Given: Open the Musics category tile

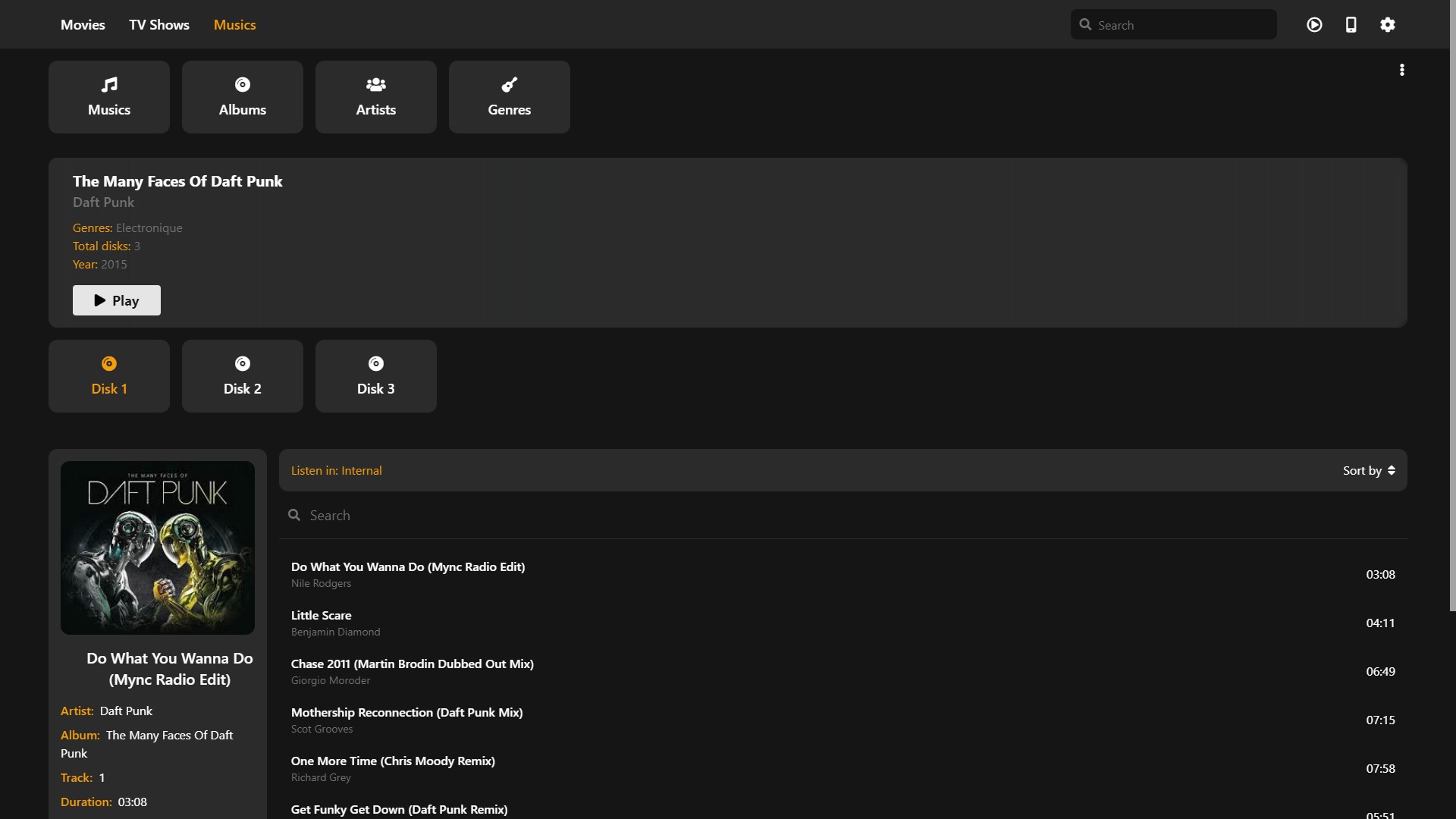Looking at the screenshot, I should coord(109,97).
